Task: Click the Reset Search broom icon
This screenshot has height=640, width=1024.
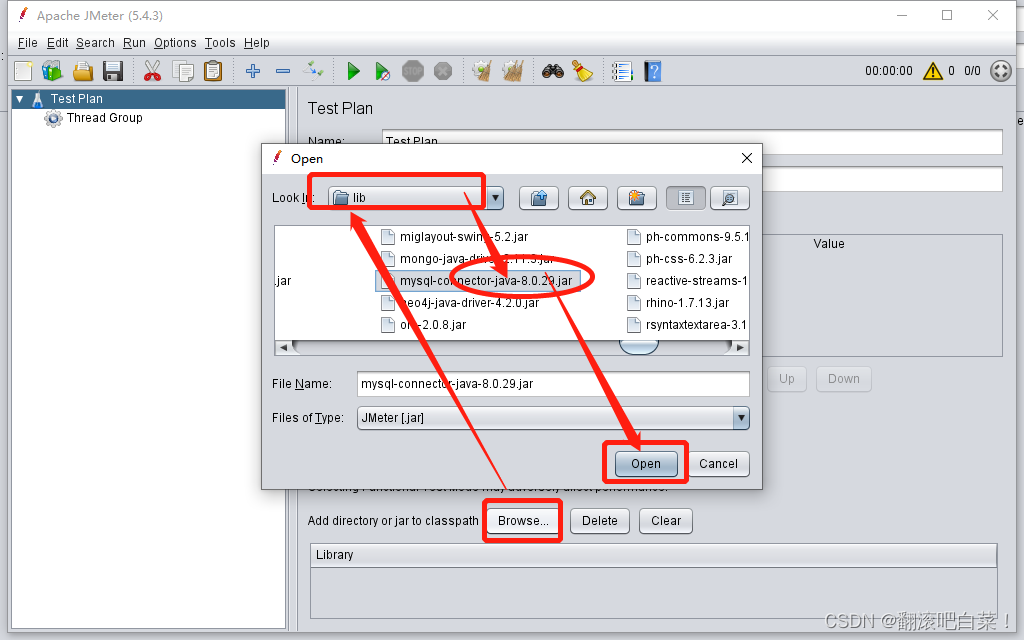Action: pyautogui.click(x=582, y=71)
